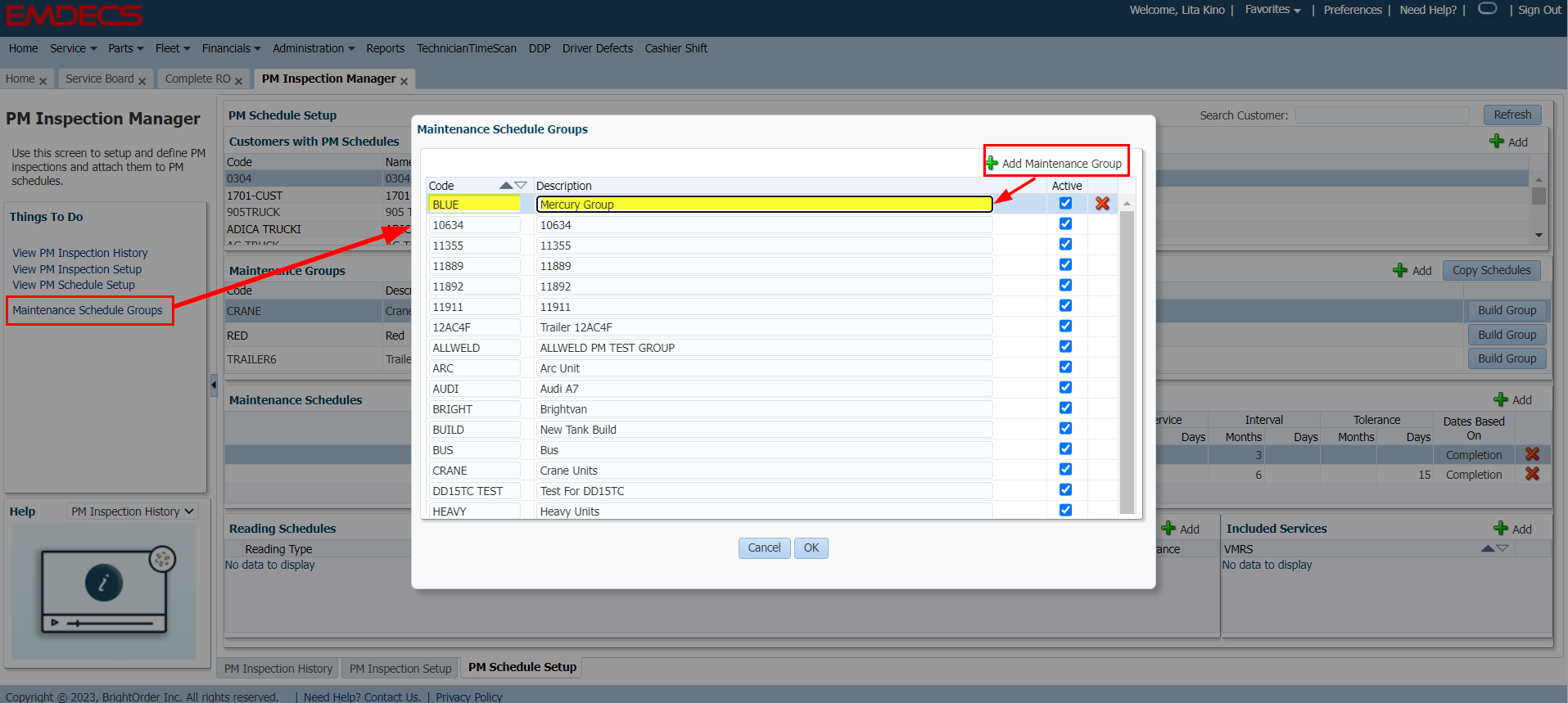Click the Sign Out link
The width and height of the screenshot is (1568, 703).
coord(1539,10)
